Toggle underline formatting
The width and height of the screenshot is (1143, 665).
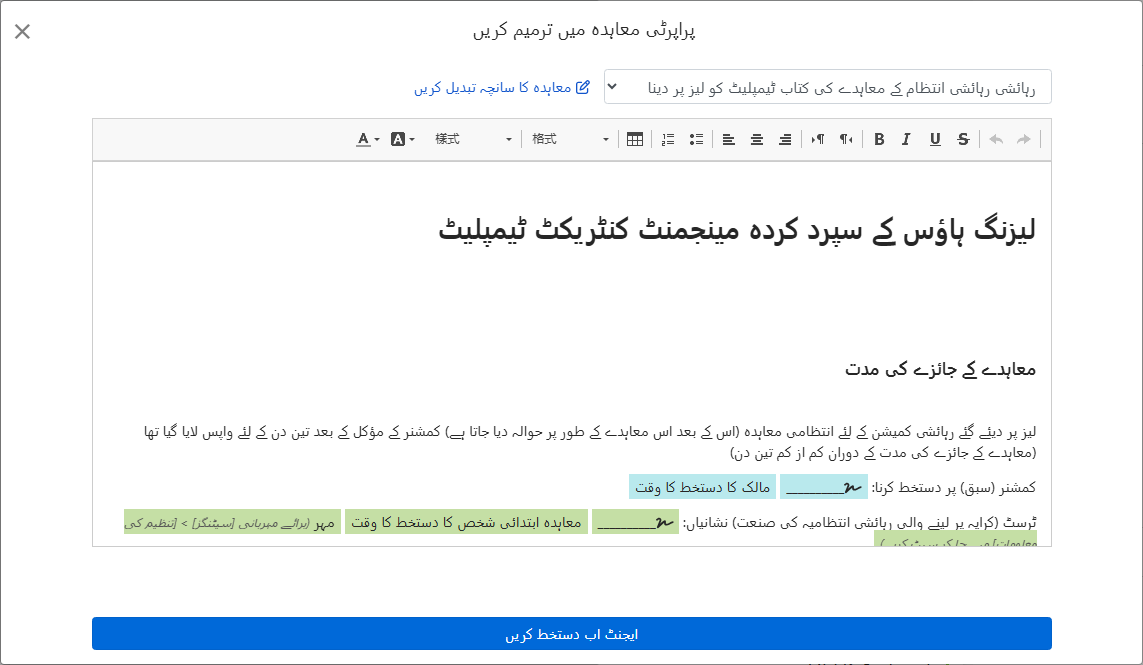[935, 139]
